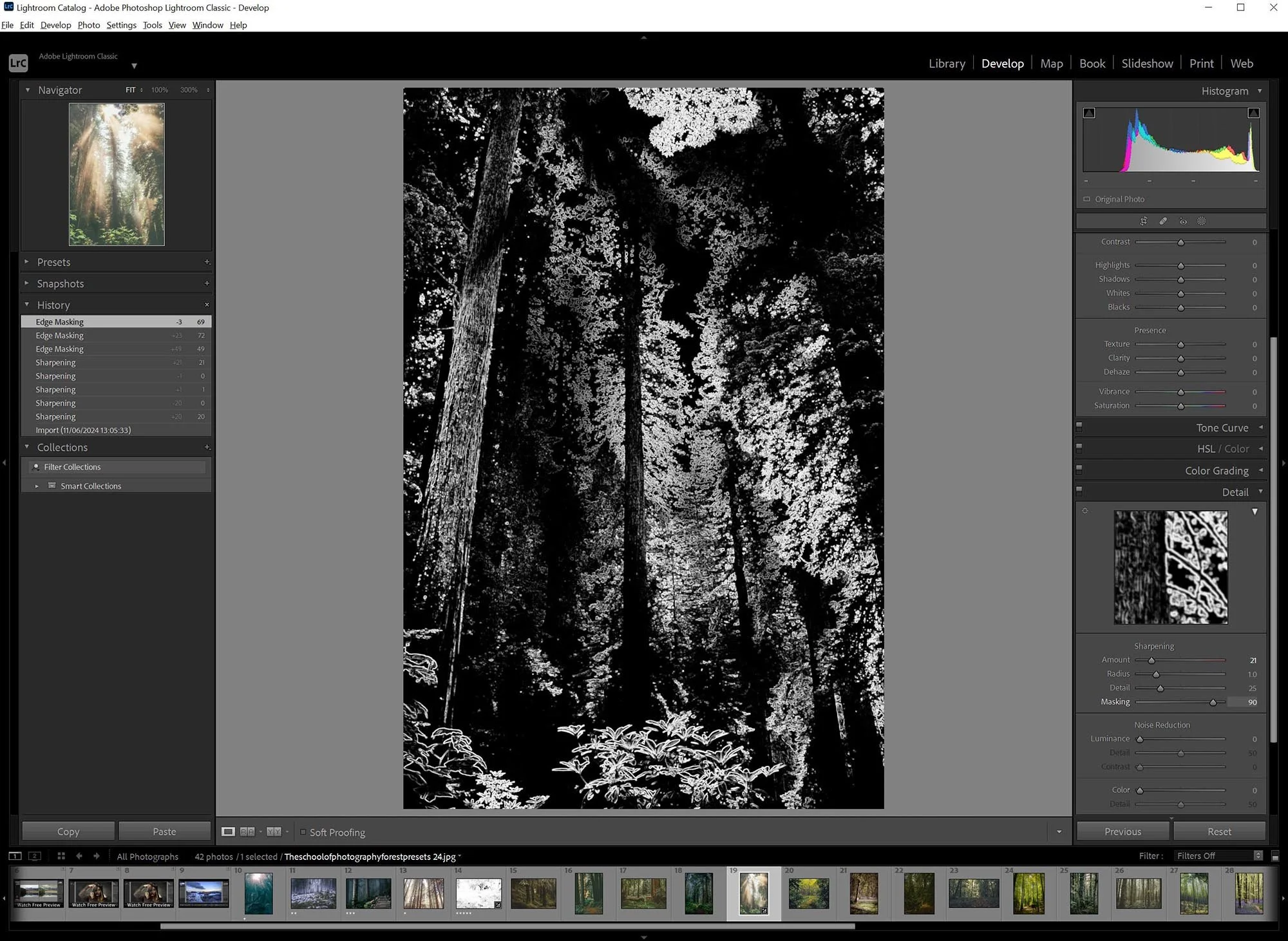Select the Red Eye Correction tool

coord(1183,222)
